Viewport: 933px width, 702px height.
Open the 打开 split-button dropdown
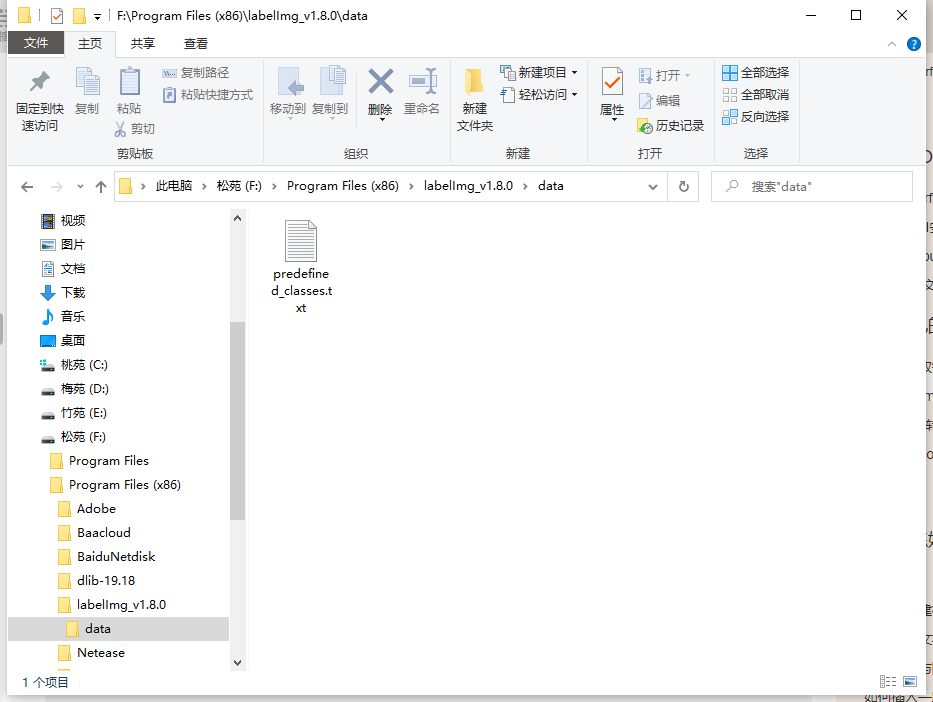pyautogui.click(x=686, y=74)
